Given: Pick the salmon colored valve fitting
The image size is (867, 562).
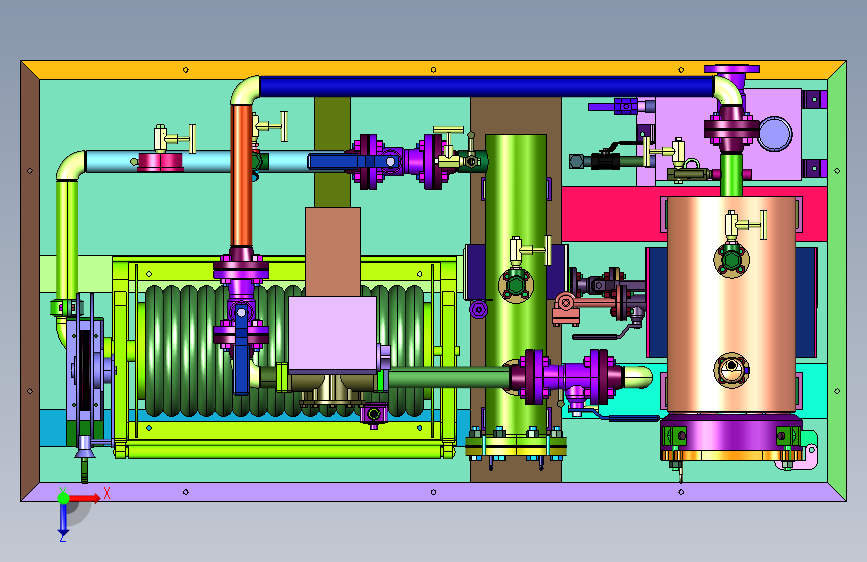Looking at the screenshot, I should coord(566,309).
